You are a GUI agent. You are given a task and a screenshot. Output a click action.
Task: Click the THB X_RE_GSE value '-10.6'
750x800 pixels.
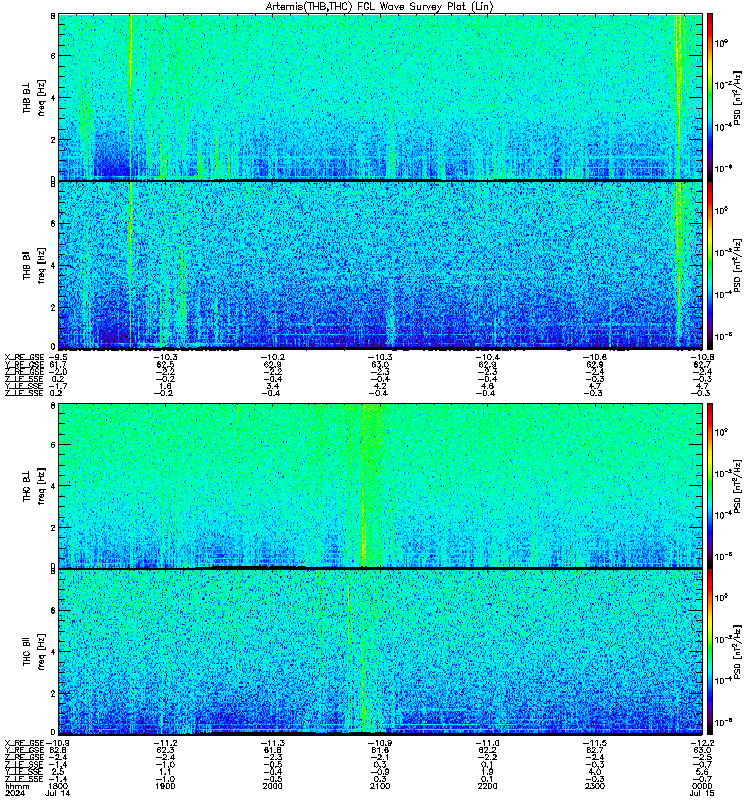[594, 357]
